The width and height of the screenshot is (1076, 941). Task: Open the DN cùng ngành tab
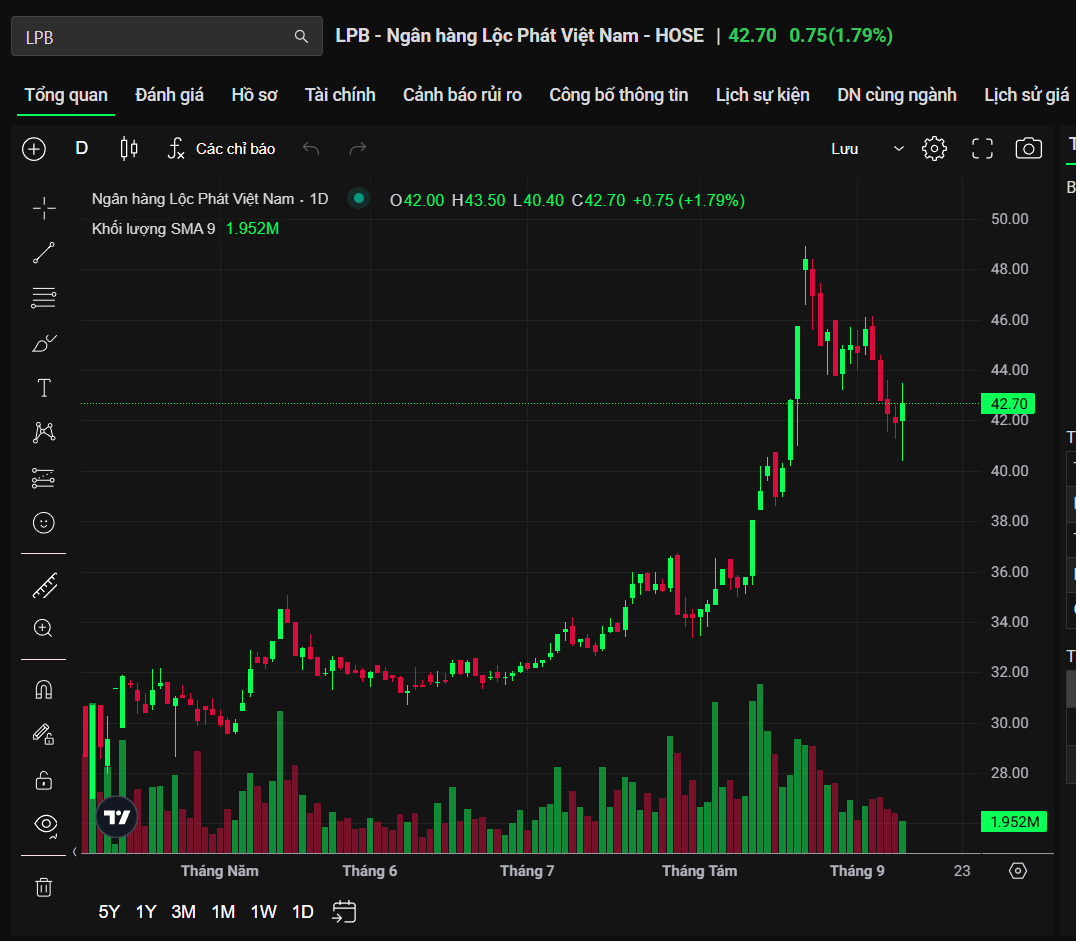(897, 95)
